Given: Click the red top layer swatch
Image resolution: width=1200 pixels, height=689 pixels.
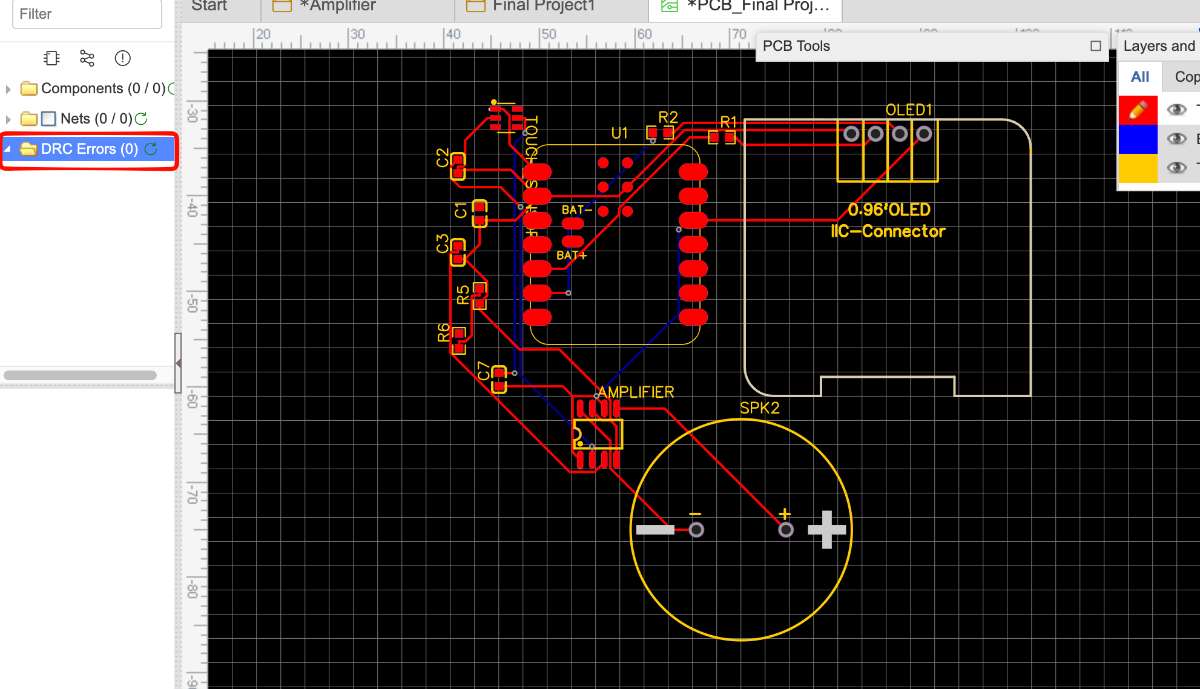Looking at the screenshot, I should pyautogui.click(x=1137, y=109).
